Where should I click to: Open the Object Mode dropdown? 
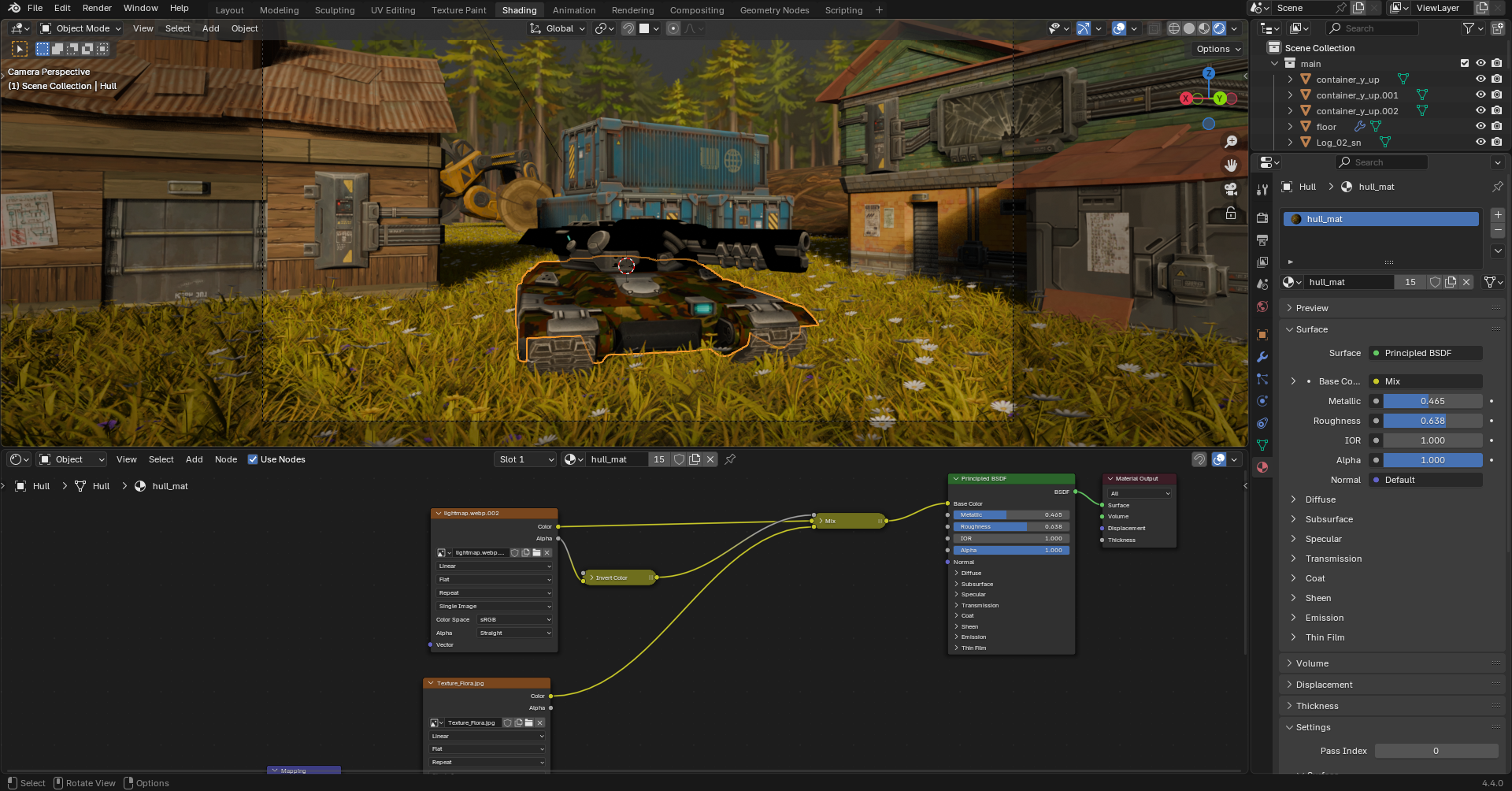coord(81,28)
